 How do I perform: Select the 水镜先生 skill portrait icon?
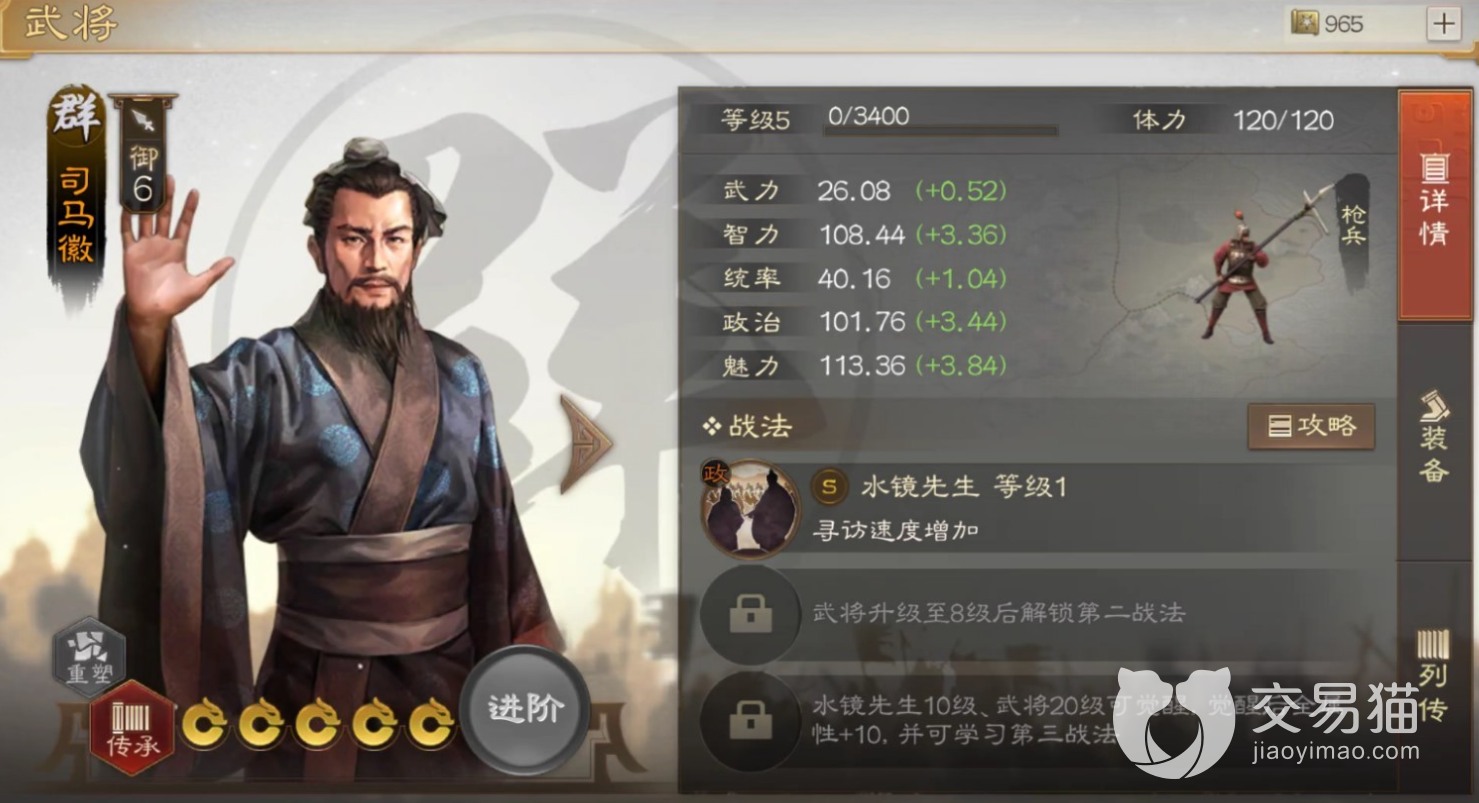coord(750,508)
